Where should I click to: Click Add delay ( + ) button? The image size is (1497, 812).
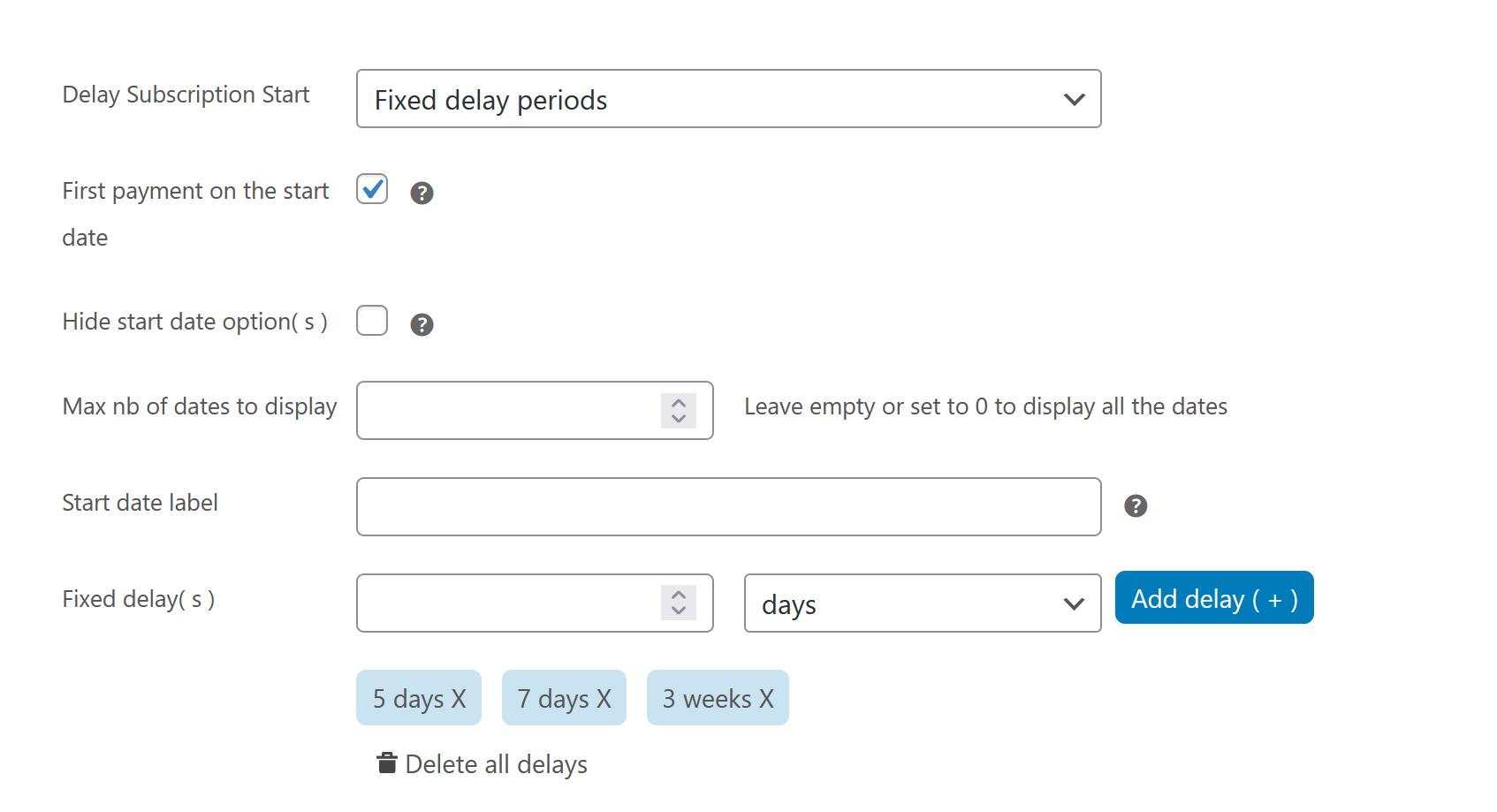[1214, 598]
